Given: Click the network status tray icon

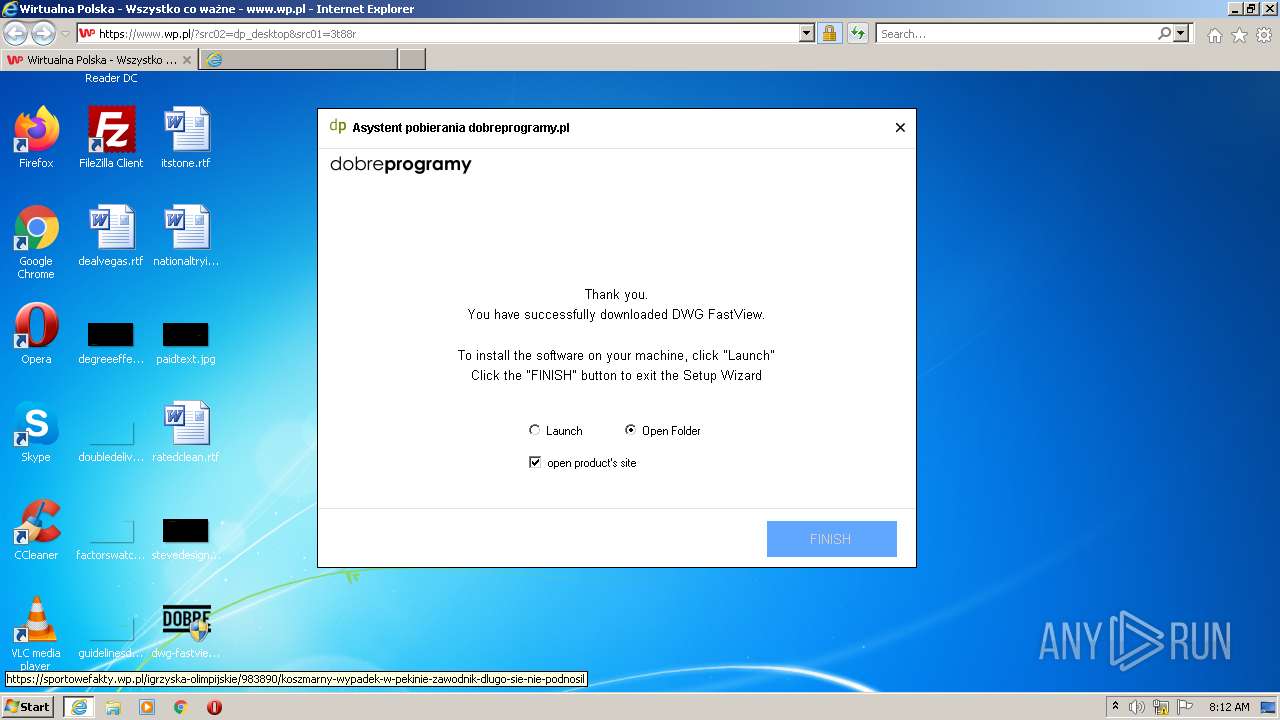Looking at the screenshot, I should (1161, 707).
